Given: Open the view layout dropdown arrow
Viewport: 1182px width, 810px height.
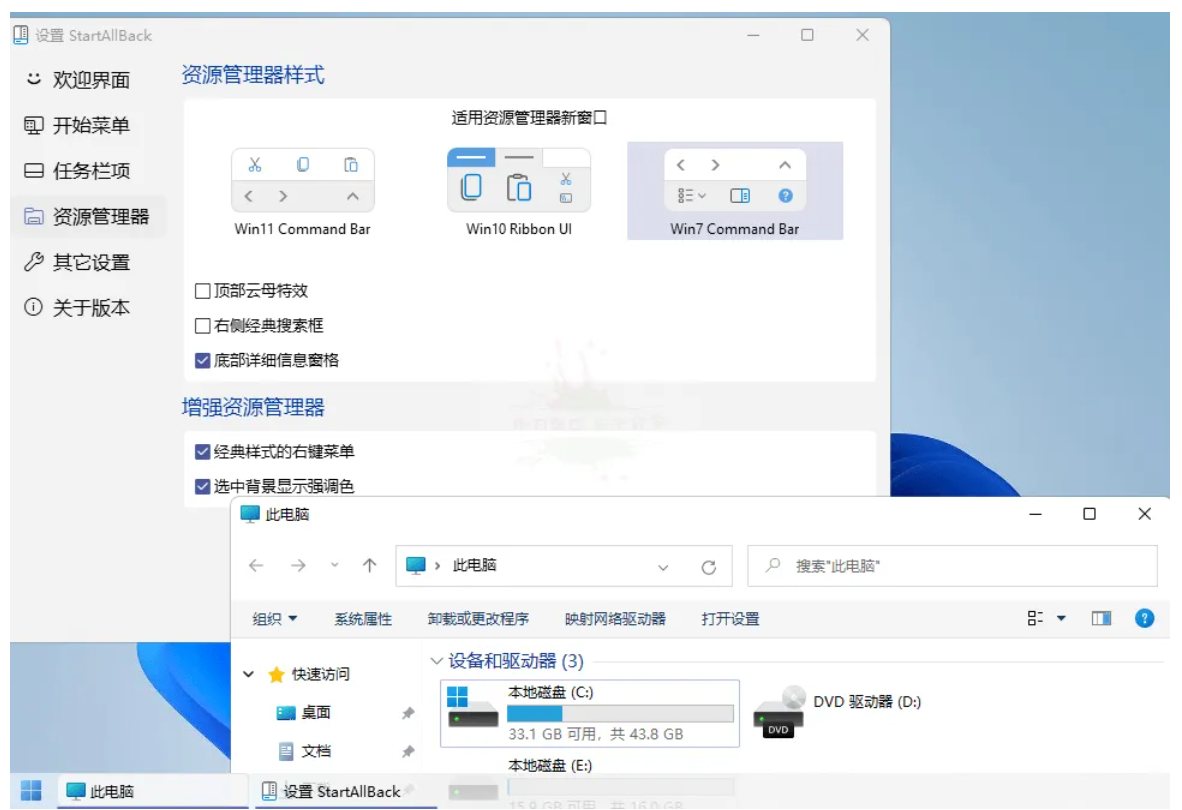Looking at the screenshot, I should (1060, 618).
